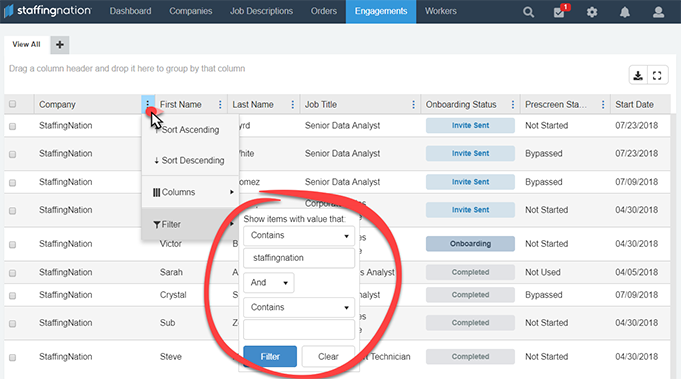
Task: Click Completed badge in Sarah's row
Action: coord(470,272)
